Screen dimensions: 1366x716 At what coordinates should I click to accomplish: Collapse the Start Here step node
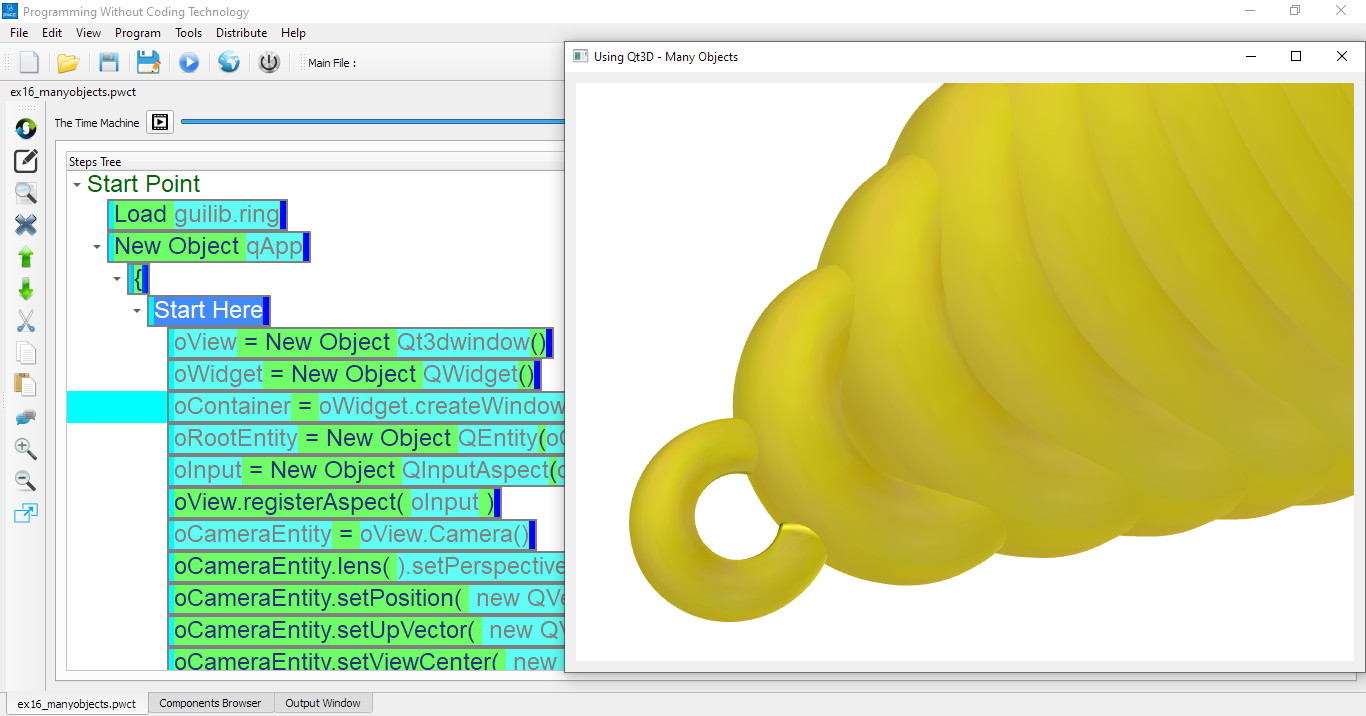(136, 311)
